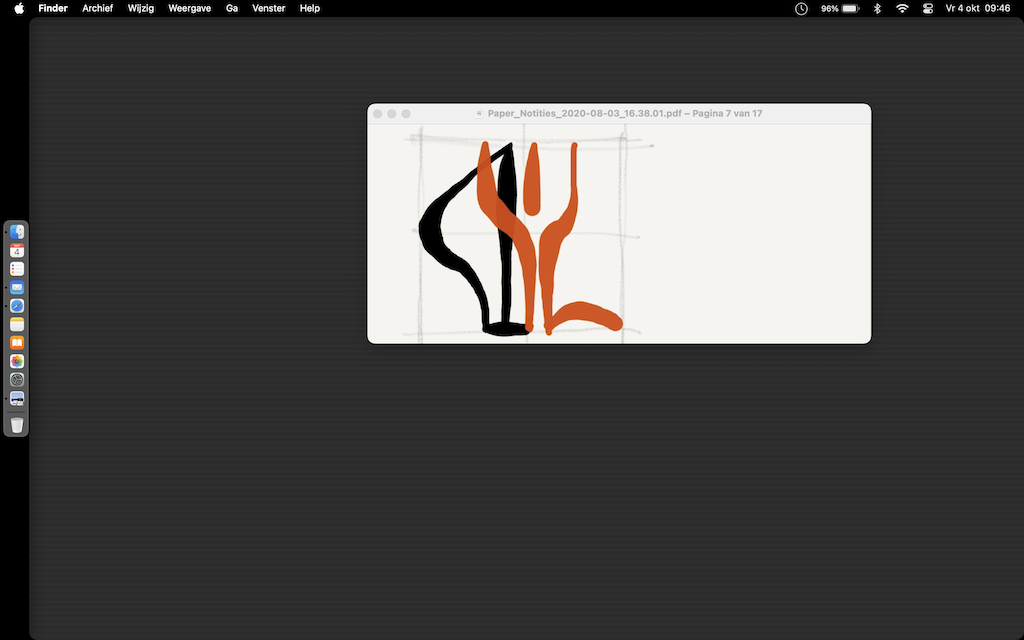Open the Notes app in the Dock
The height and width of the screenshot is (640, 1024).
17,324
